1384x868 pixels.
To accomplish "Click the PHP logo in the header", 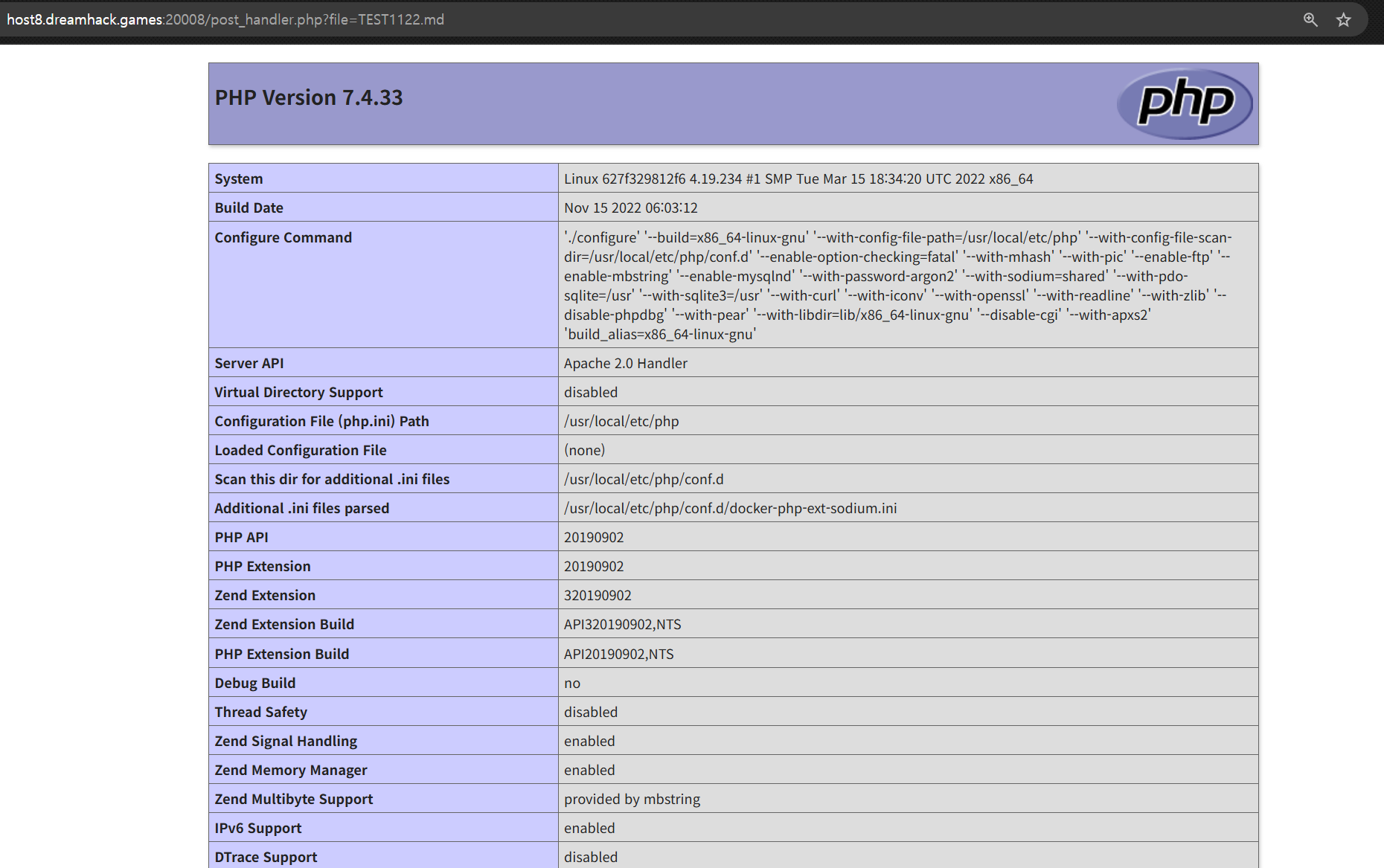I will (x=1184, y=103).
